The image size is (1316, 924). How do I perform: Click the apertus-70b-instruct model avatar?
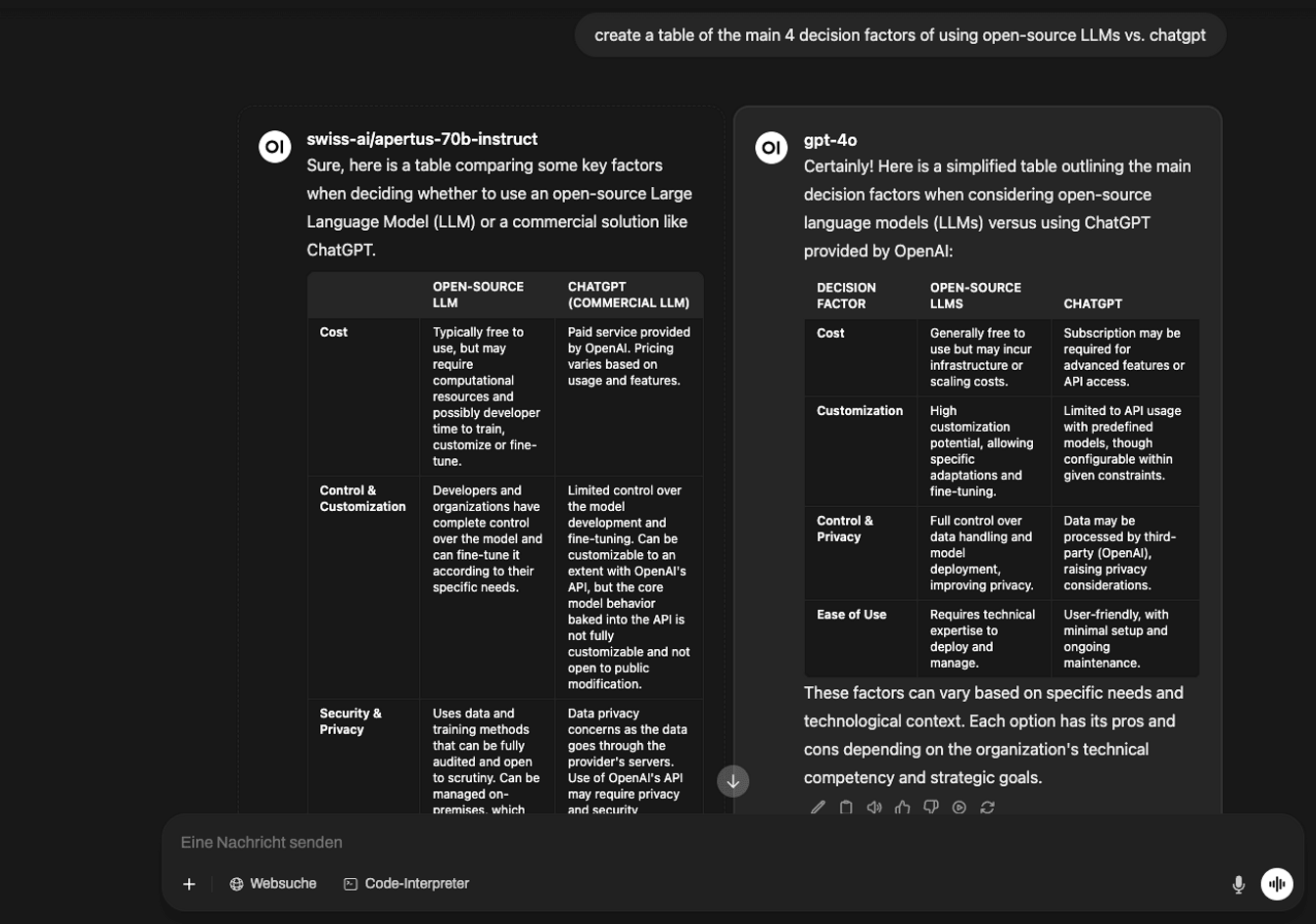pos(273,146)
